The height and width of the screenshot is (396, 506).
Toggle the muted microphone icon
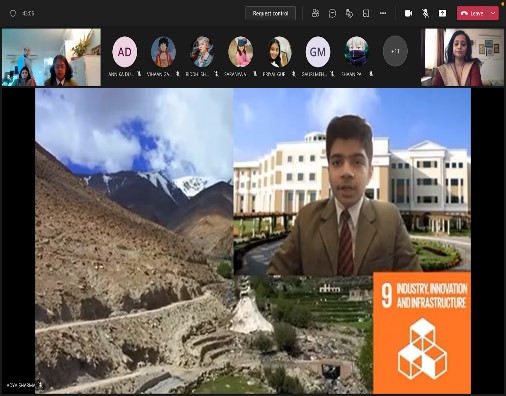(425, 13)
